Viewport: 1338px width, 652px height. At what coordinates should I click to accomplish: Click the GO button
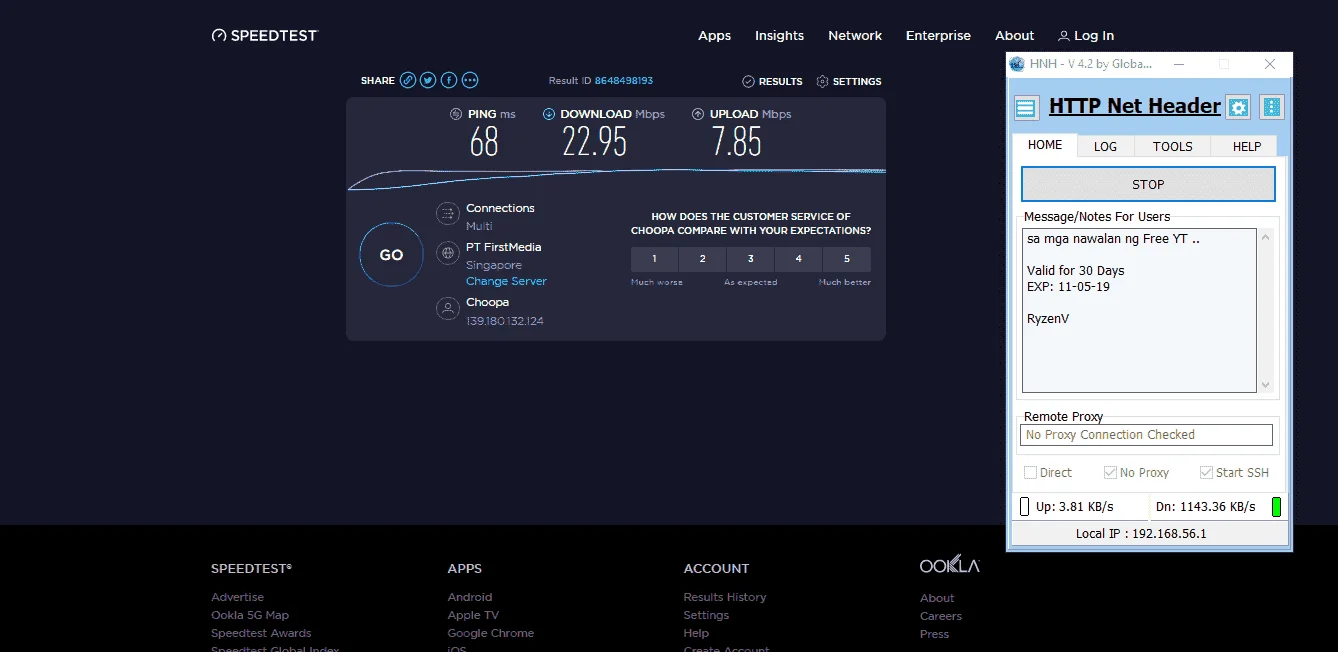point(391,255)
